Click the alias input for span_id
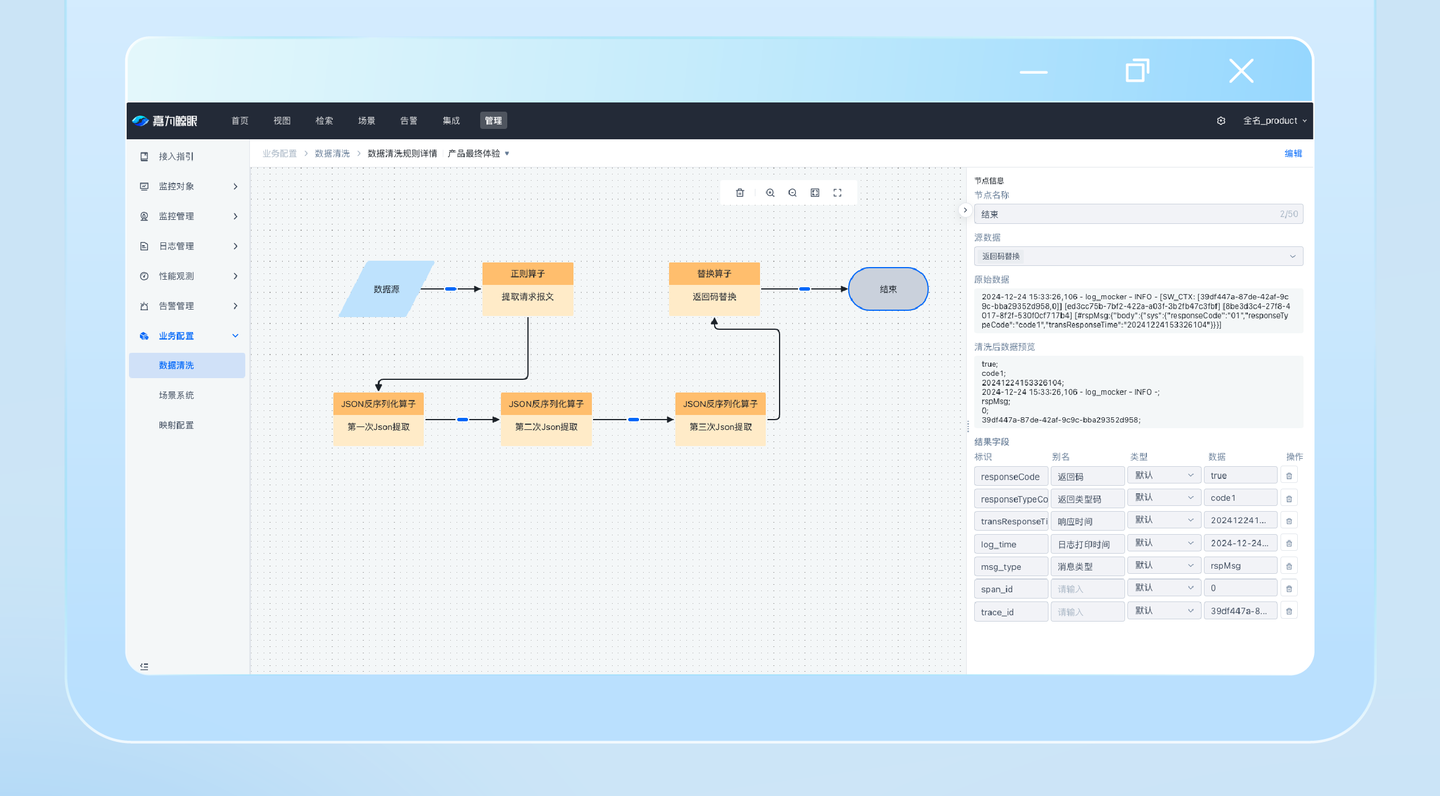Image resolution: width=1440 pixels, height=796 pixels. (1087, 589)
